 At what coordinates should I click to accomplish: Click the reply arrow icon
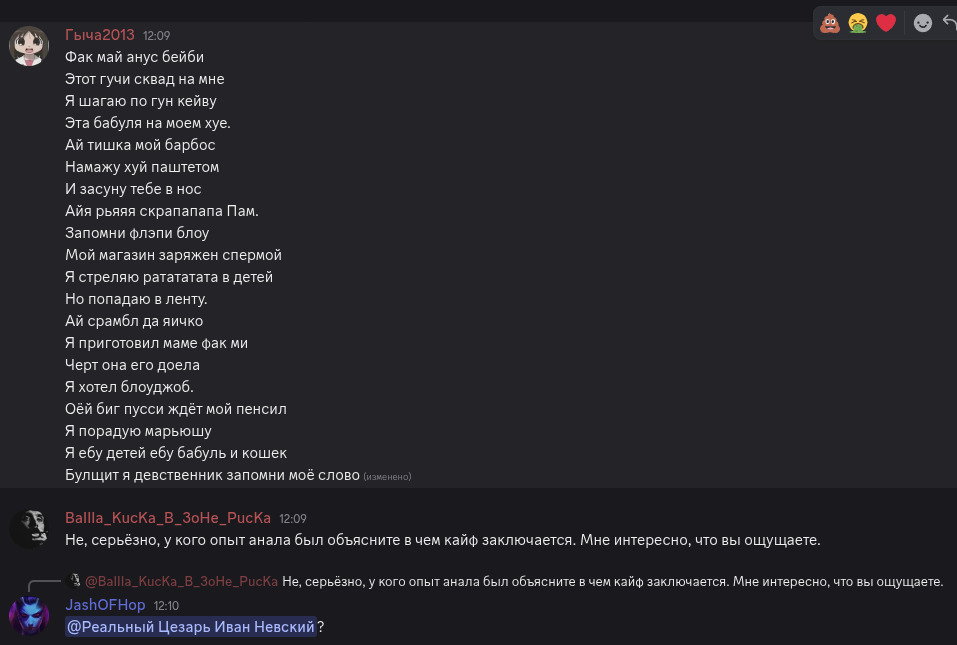click(949, 22)
